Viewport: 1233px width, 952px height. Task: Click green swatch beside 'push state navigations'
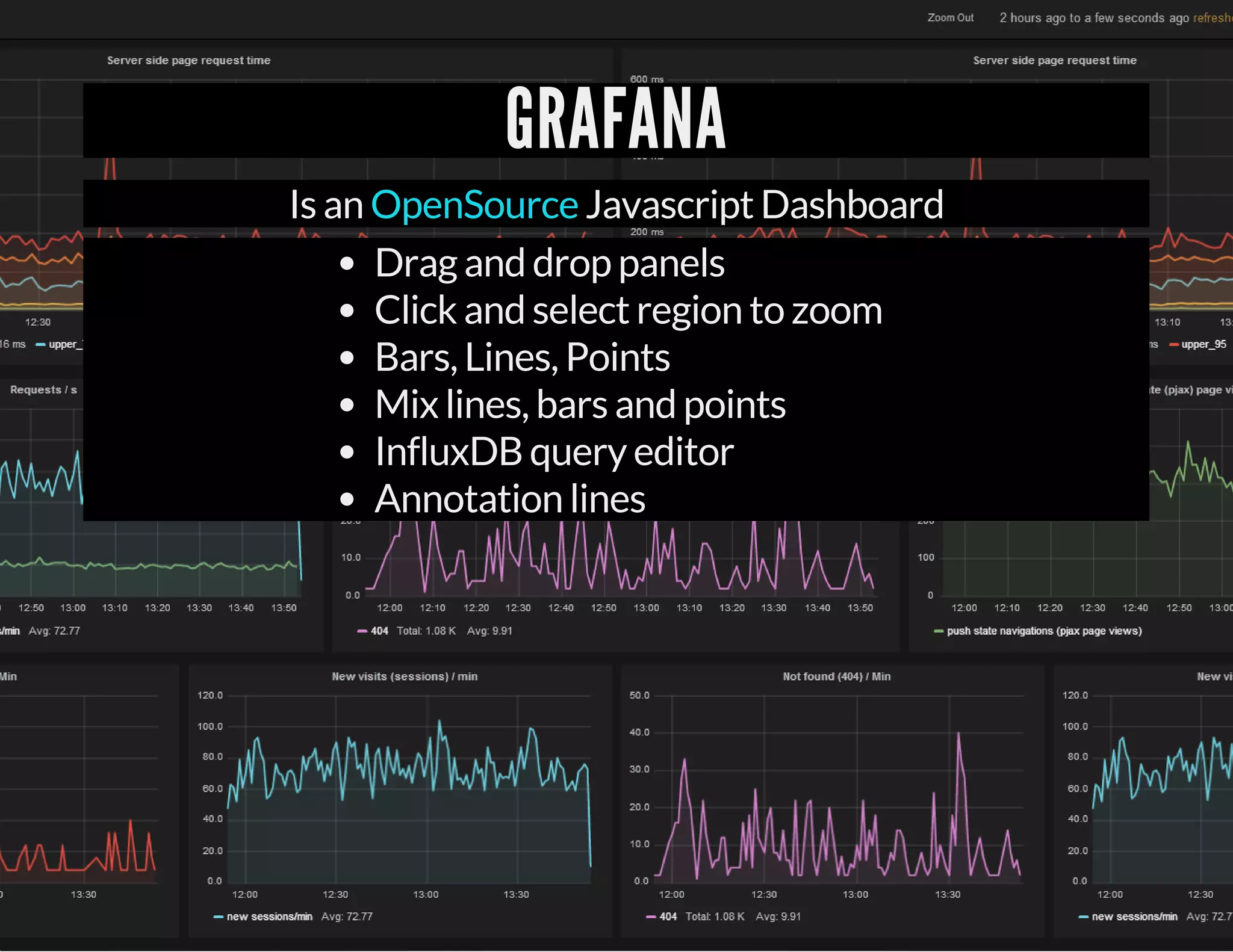[x=939, y=631]
